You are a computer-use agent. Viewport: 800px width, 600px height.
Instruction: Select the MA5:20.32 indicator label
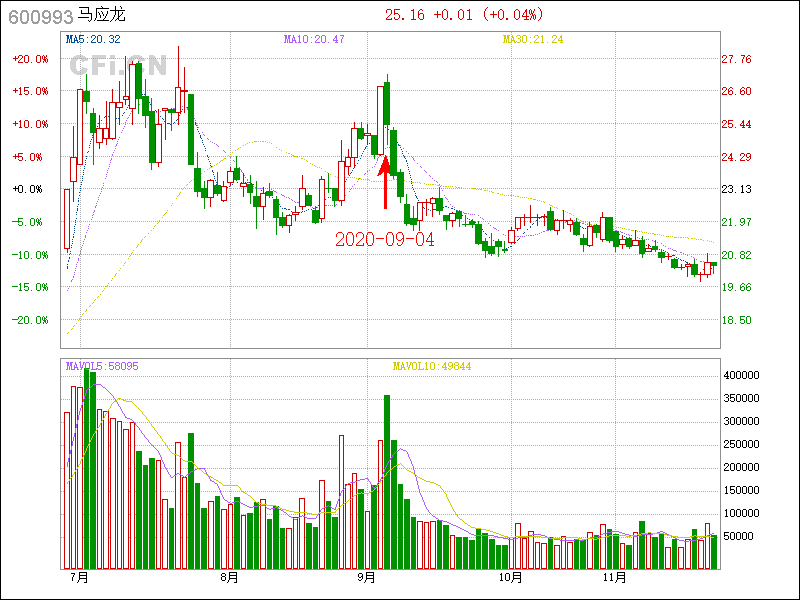[93, 39]
